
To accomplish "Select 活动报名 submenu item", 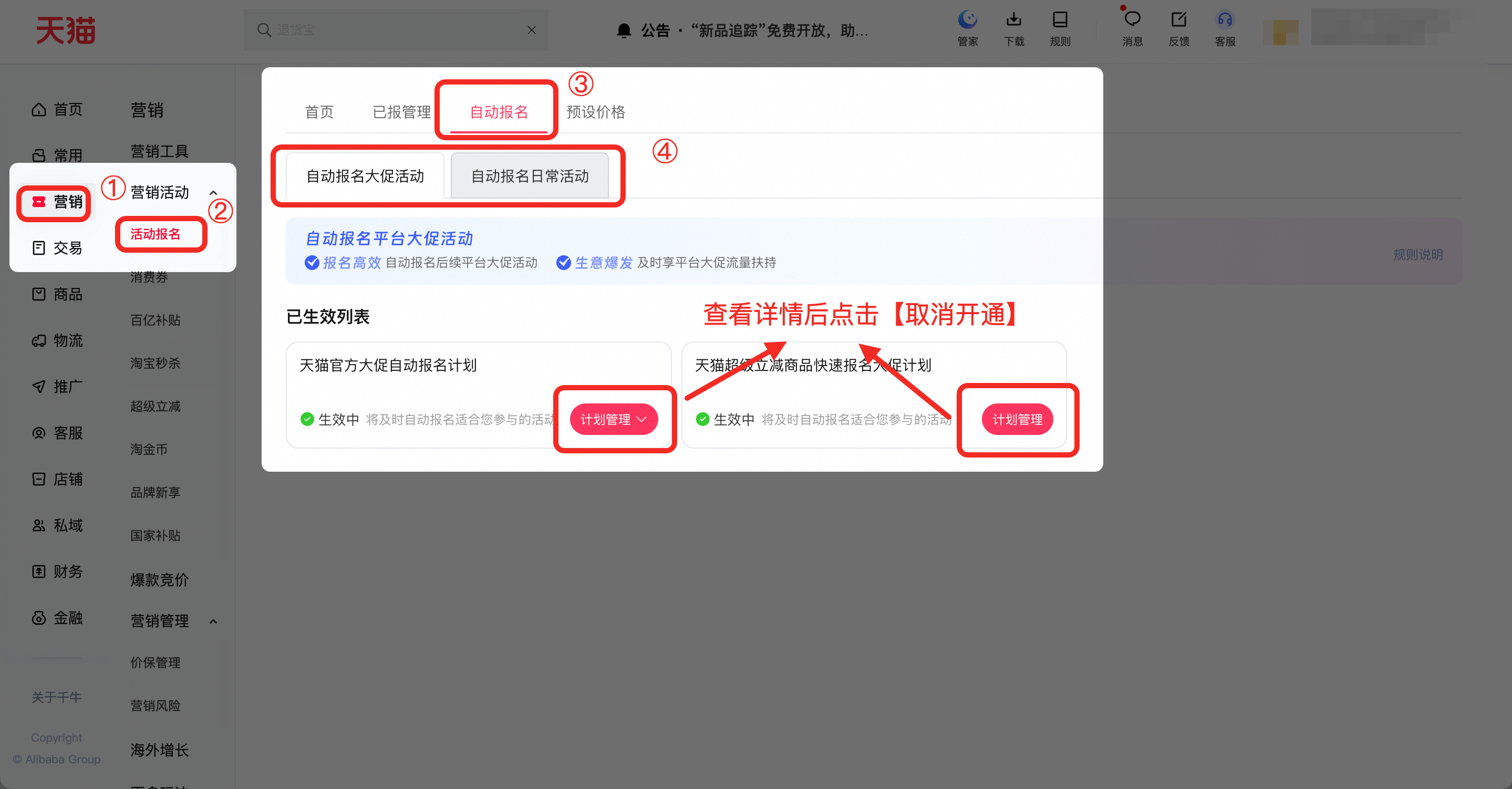I will click(x=156, y=234).
